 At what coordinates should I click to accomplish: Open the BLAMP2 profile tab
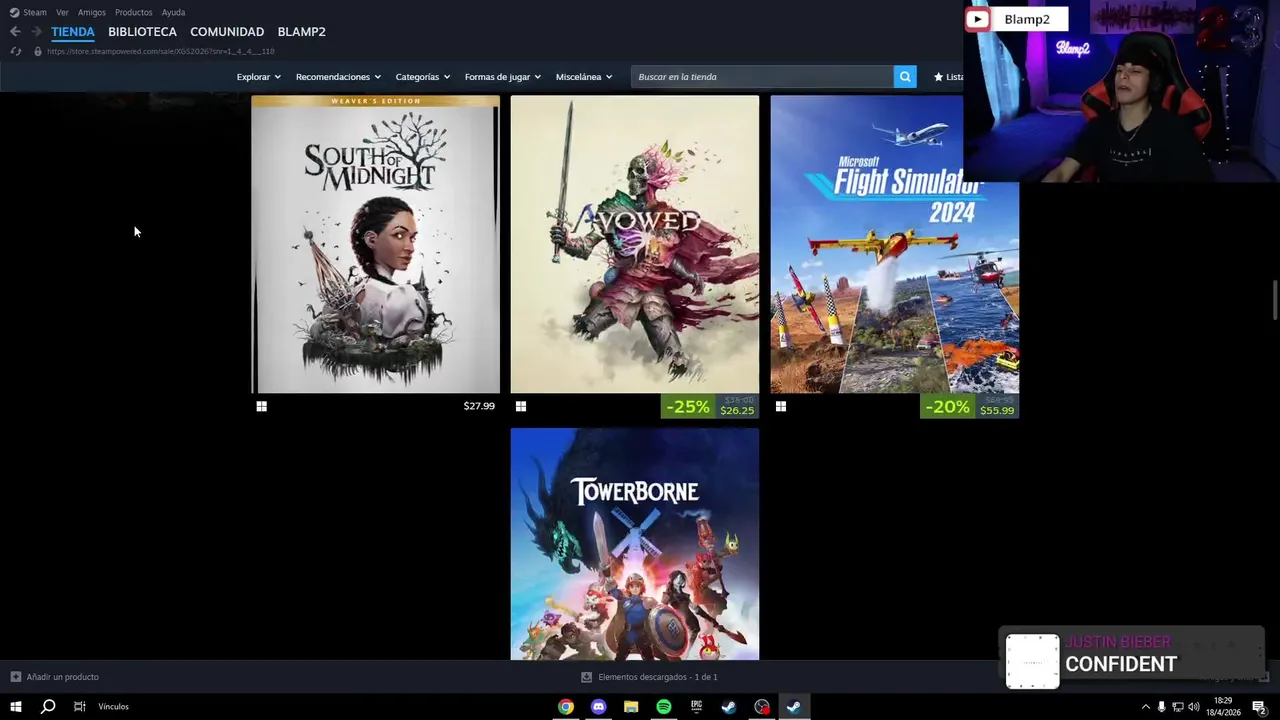pyautogui.click(x=301, y=32)
